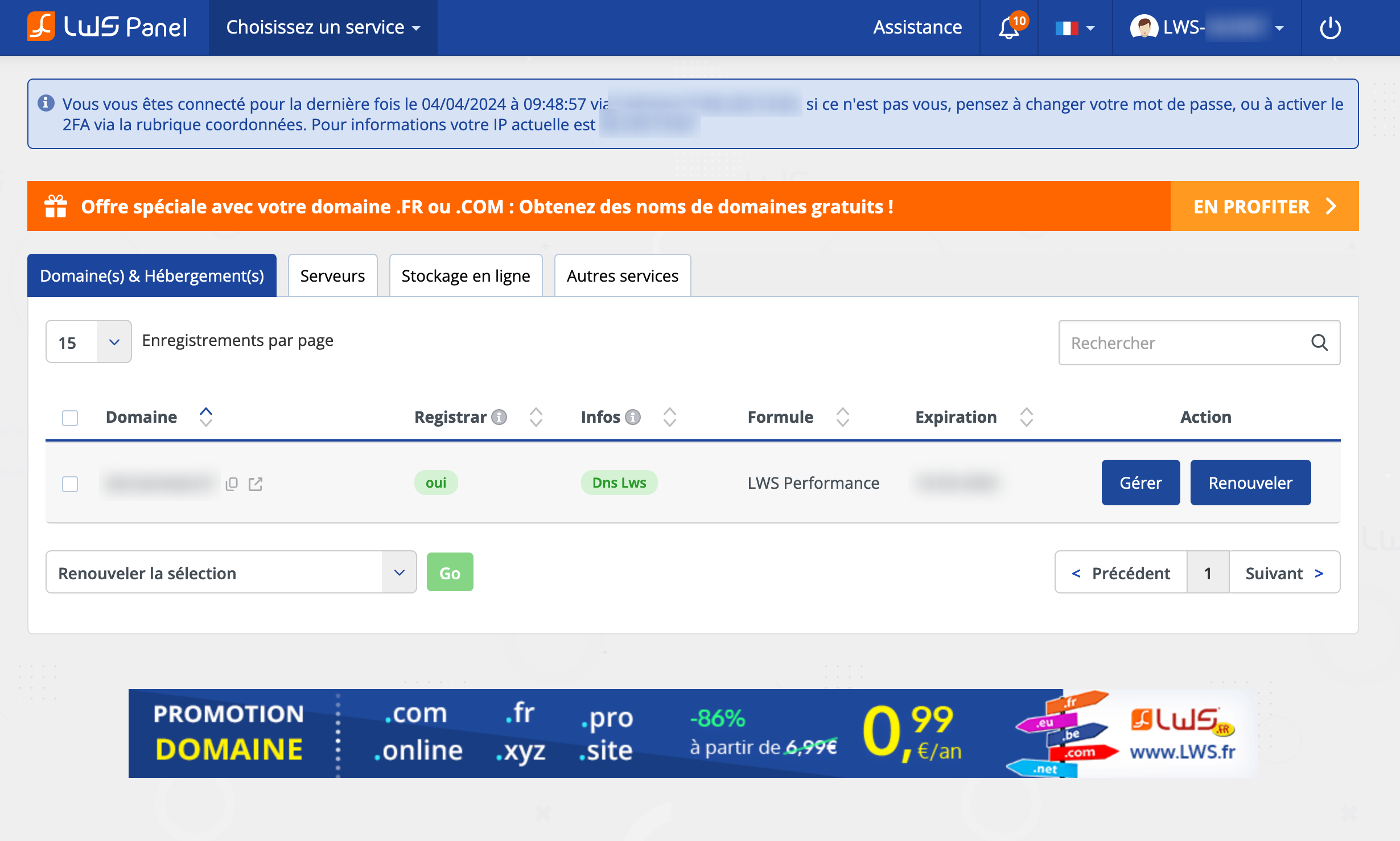Click the green Go button

[450, 572]
